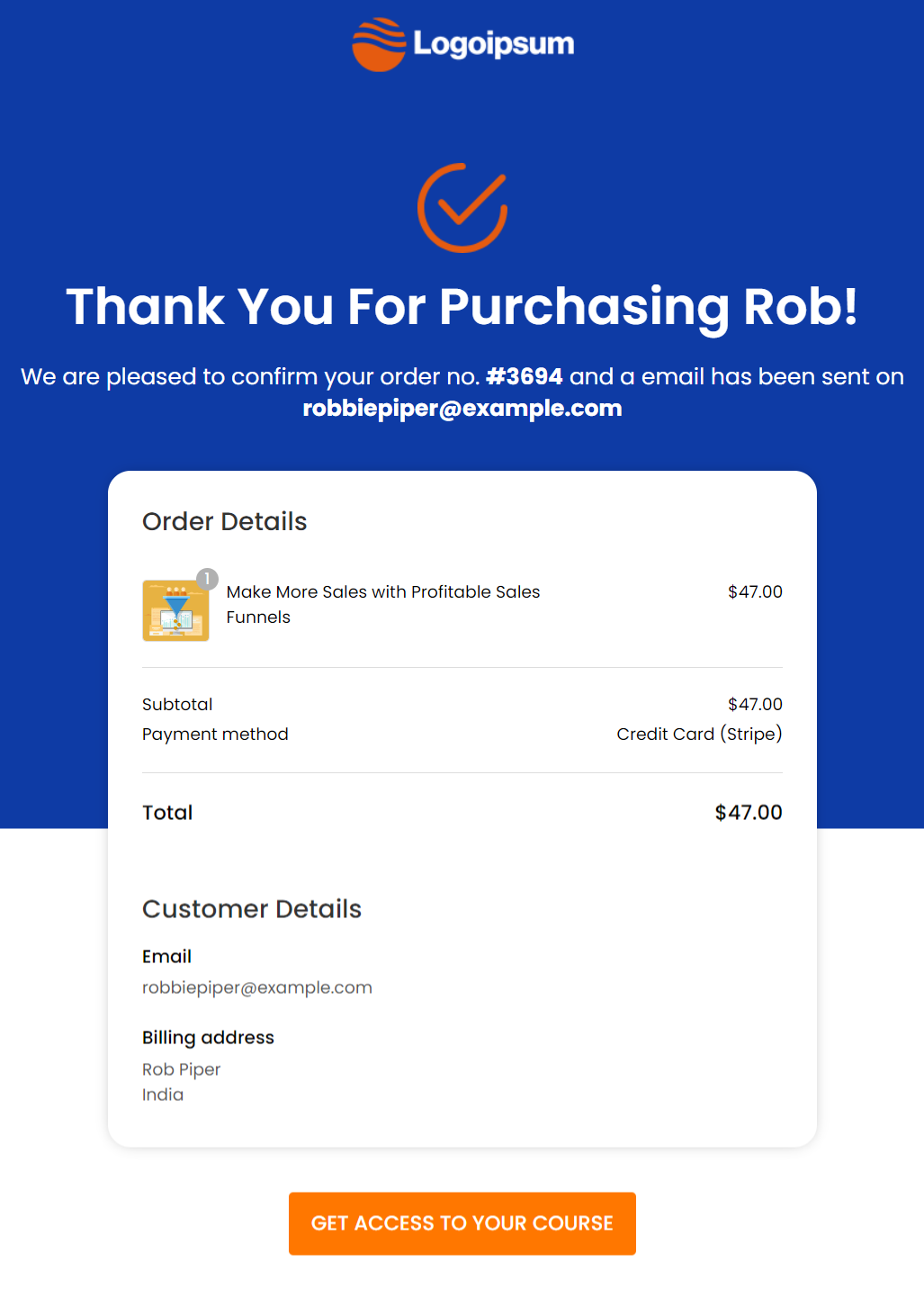Click the Rob Piper billing name
Viewport: 924px width, 1289px height.
pos(181,1069)
